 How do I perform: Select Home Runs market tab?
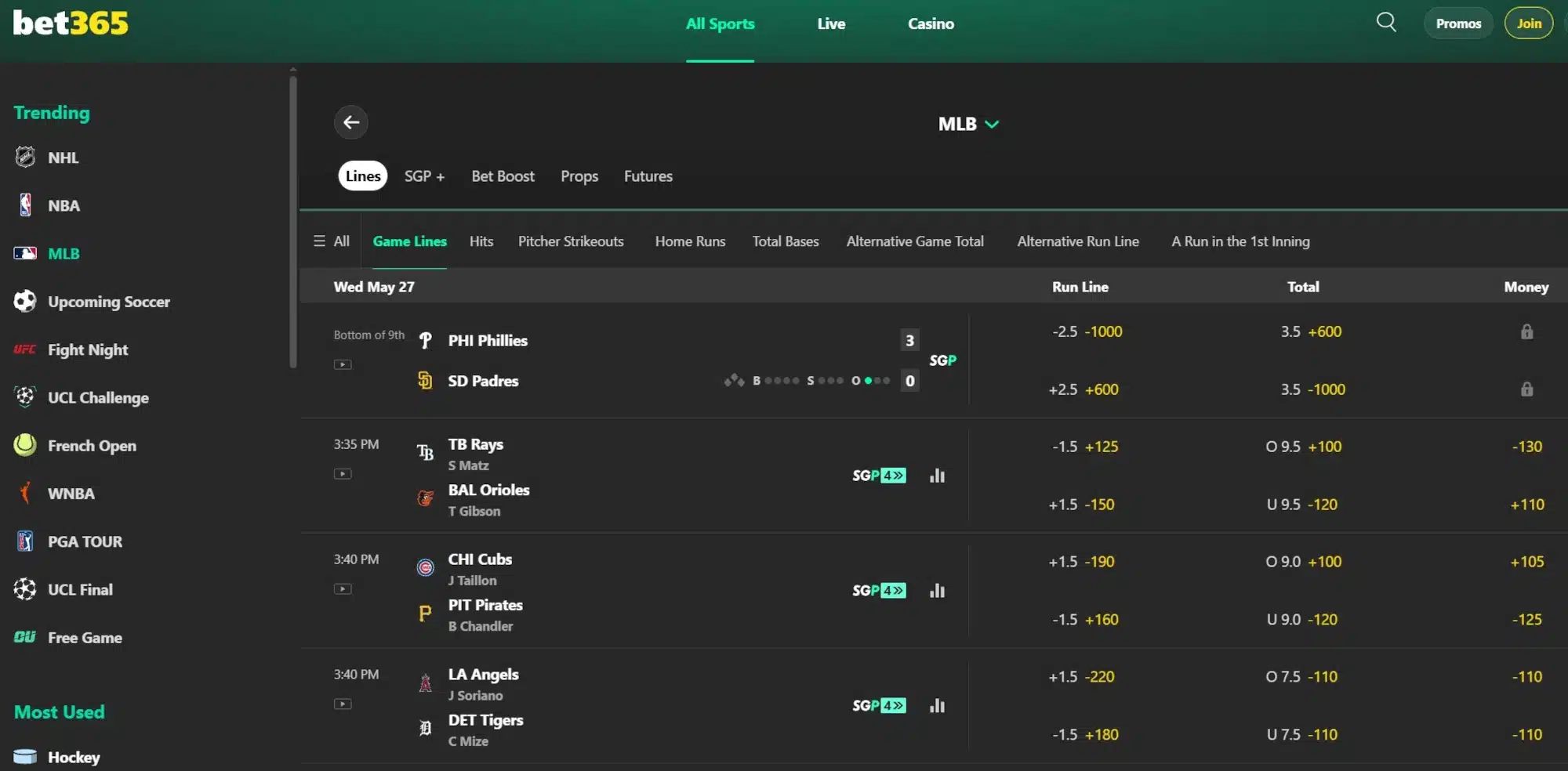pyautogui.click(x=690, y=241)
